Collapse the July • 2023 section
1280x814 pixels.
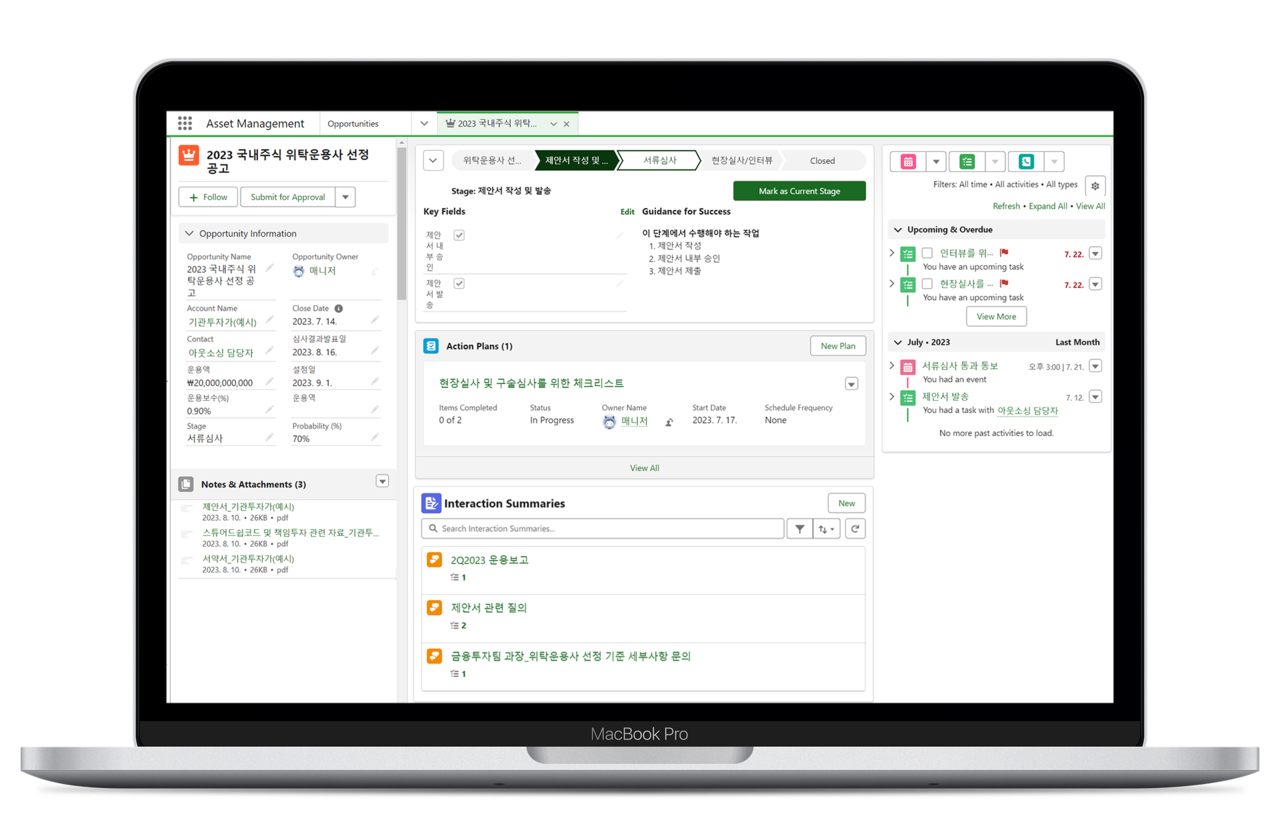(x=897, y=342)
